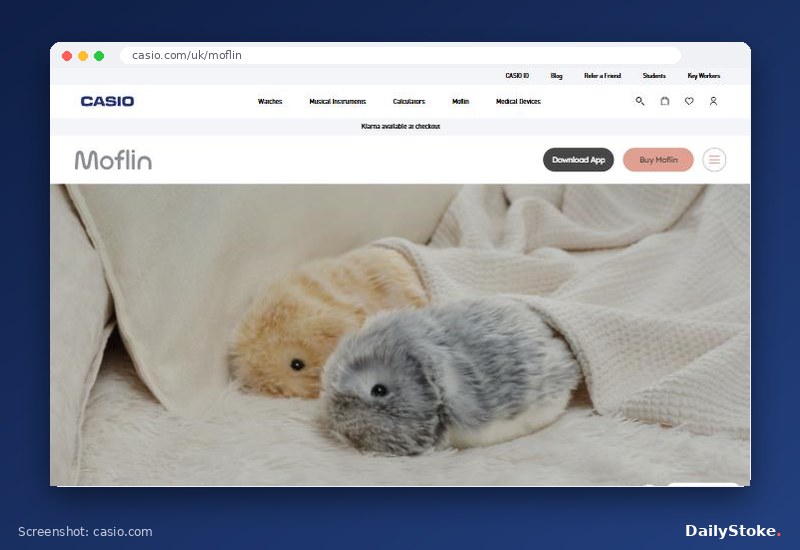The width and height of the screenshot is (800, 550).
Task: Open the shopping bag icon
Action: 664,101
